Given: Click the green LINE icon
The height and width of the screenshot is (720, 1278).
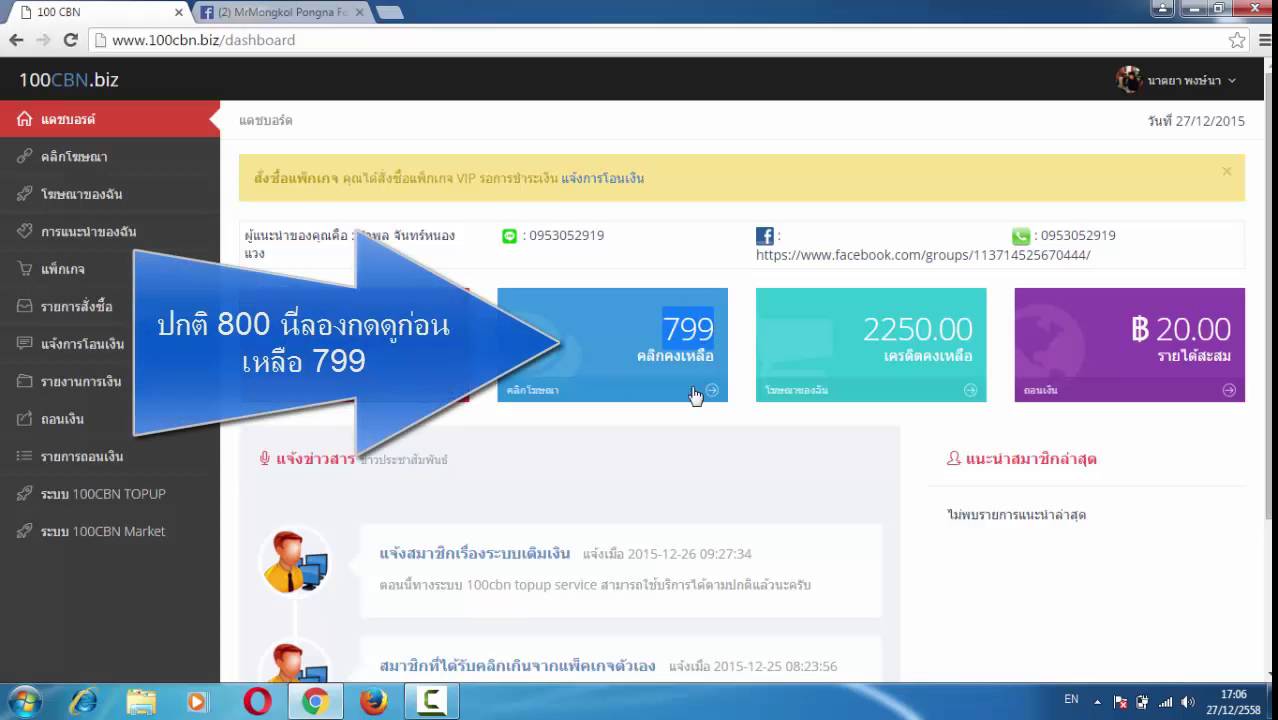Looking at the screenshot, I should coord(510,236).
